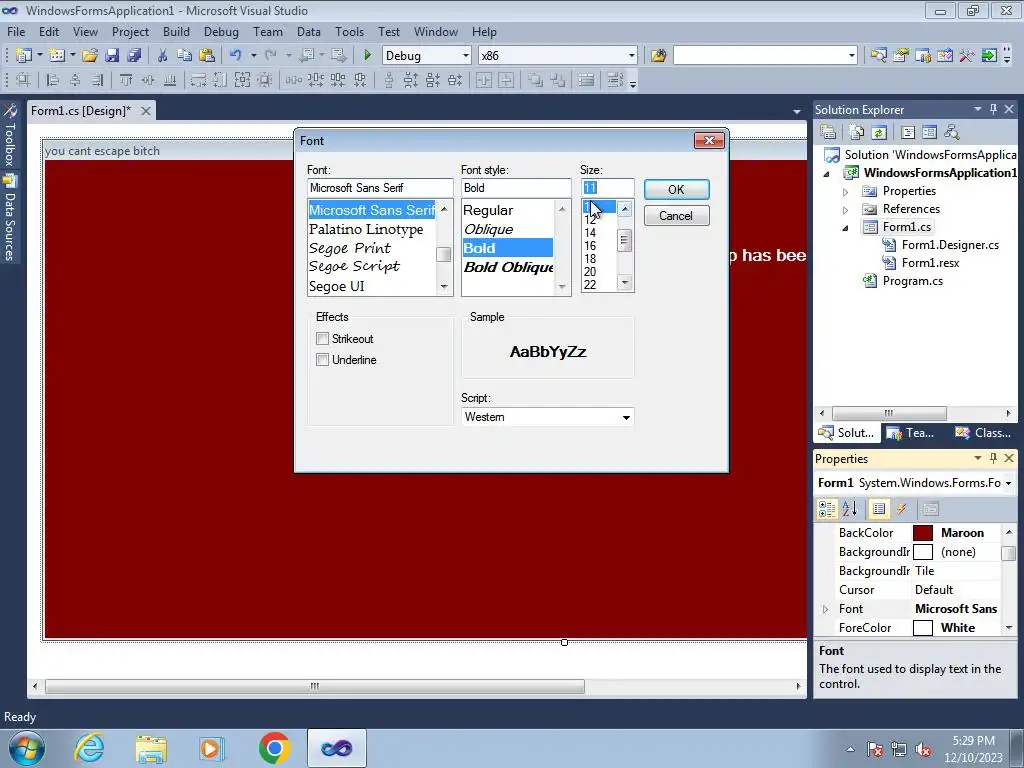Click the Font name input field
This screenshot has height=768, width=1024.
click(380, 188)
